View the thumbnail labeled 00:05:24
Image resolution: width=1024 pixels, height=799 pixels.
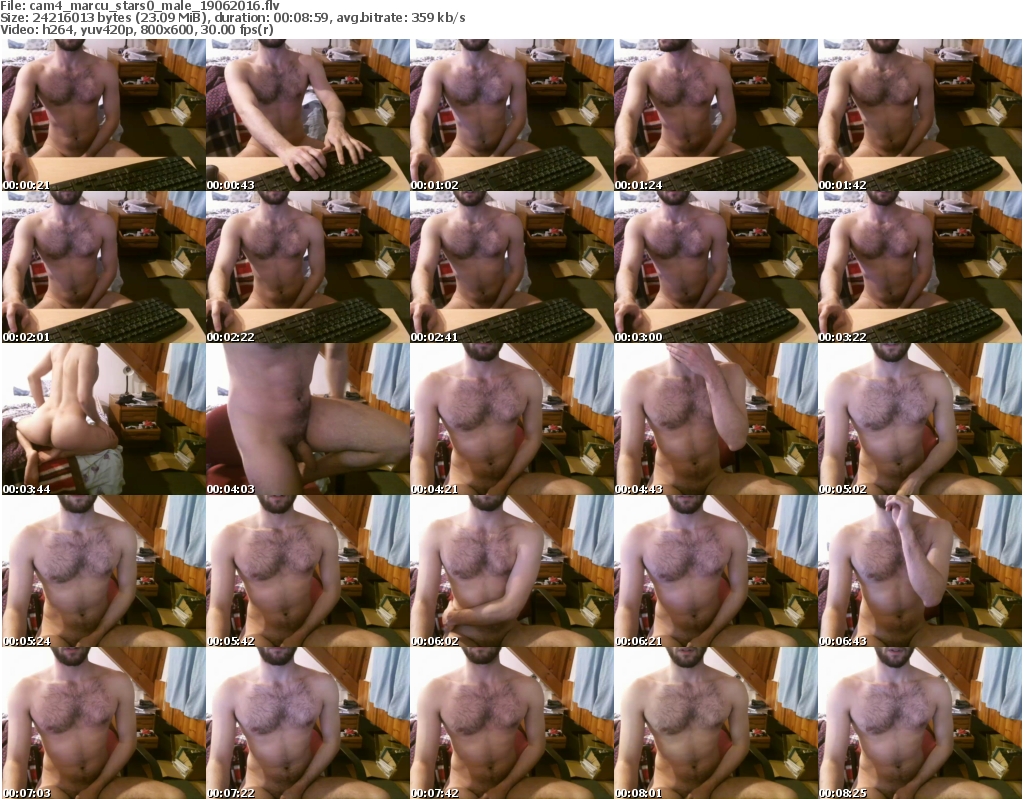click(x=103, y=572)
